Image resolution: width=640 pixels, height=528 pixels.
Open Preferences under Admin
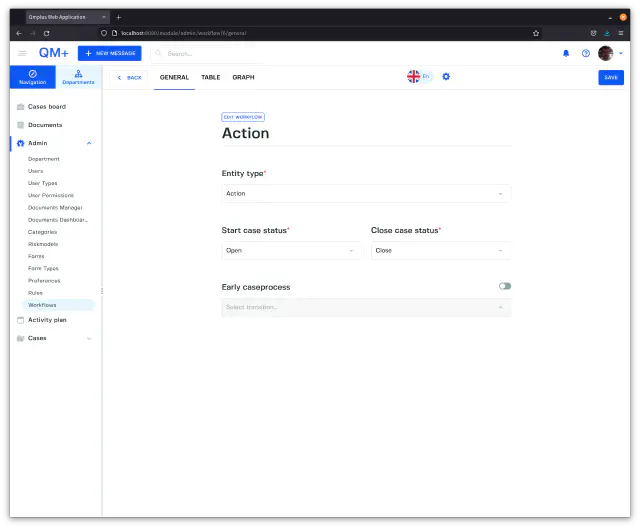44,281
